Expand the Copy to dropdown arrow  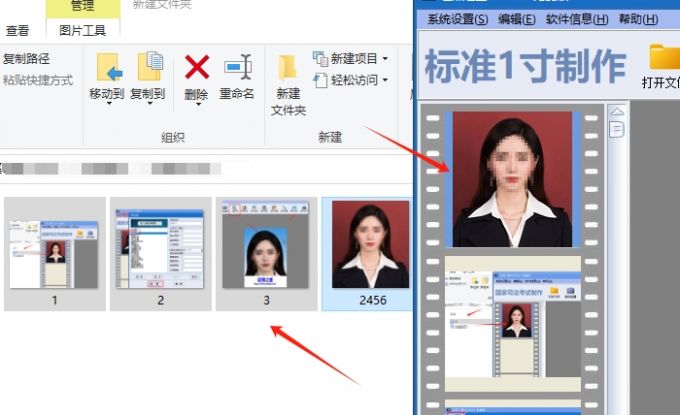(149, 104)
